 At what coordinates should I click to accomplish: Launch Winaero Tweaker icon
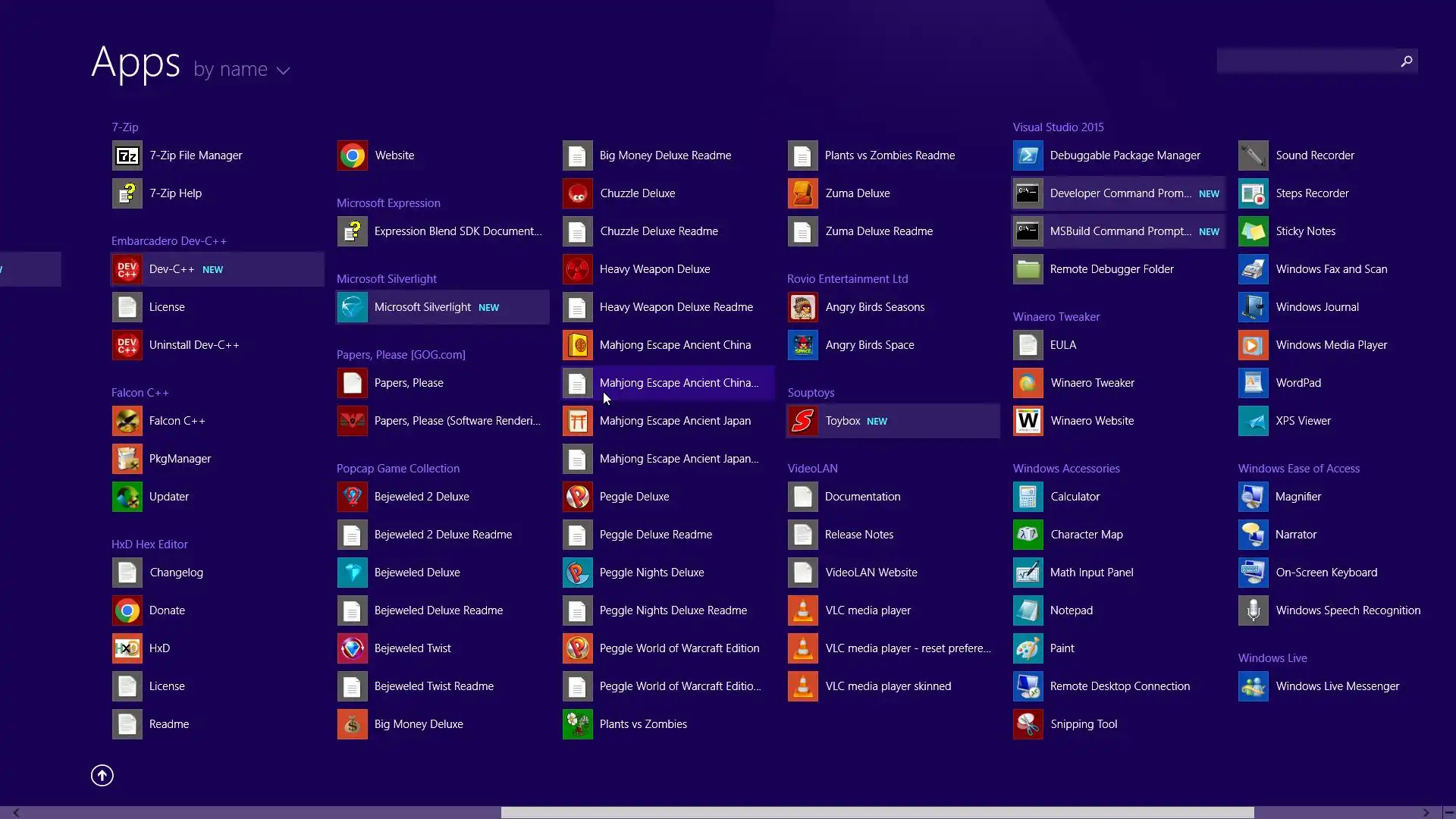click(x=1028, y=383)
